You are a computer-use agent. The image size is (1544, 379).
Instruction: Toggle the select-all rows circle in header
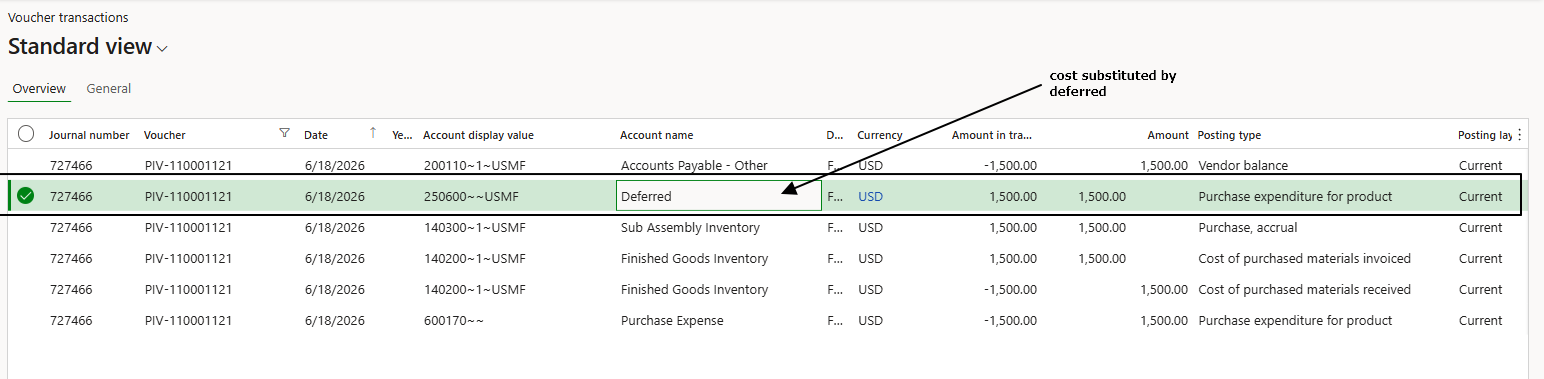[x=26, y=134]
